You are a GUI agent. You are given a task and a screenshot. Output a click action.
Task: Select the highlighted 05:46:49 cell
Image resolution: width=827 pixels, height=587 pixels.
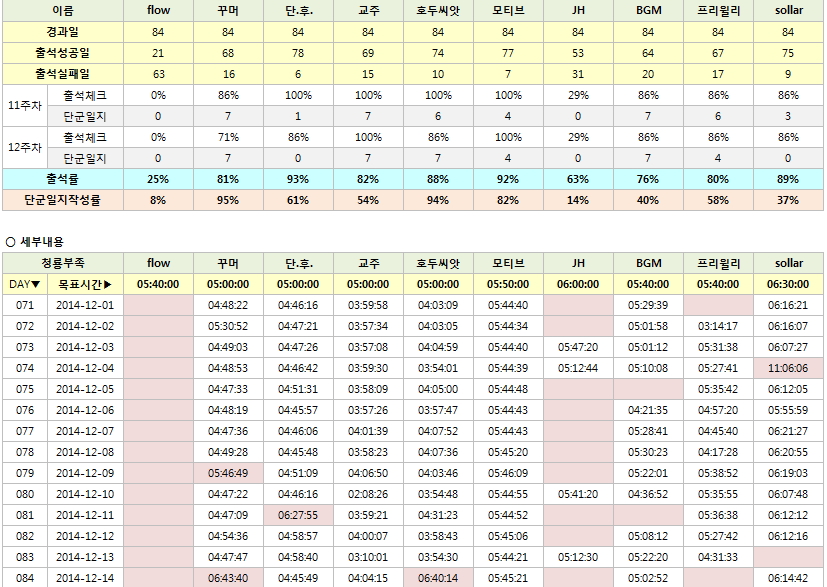click(228, 473)
